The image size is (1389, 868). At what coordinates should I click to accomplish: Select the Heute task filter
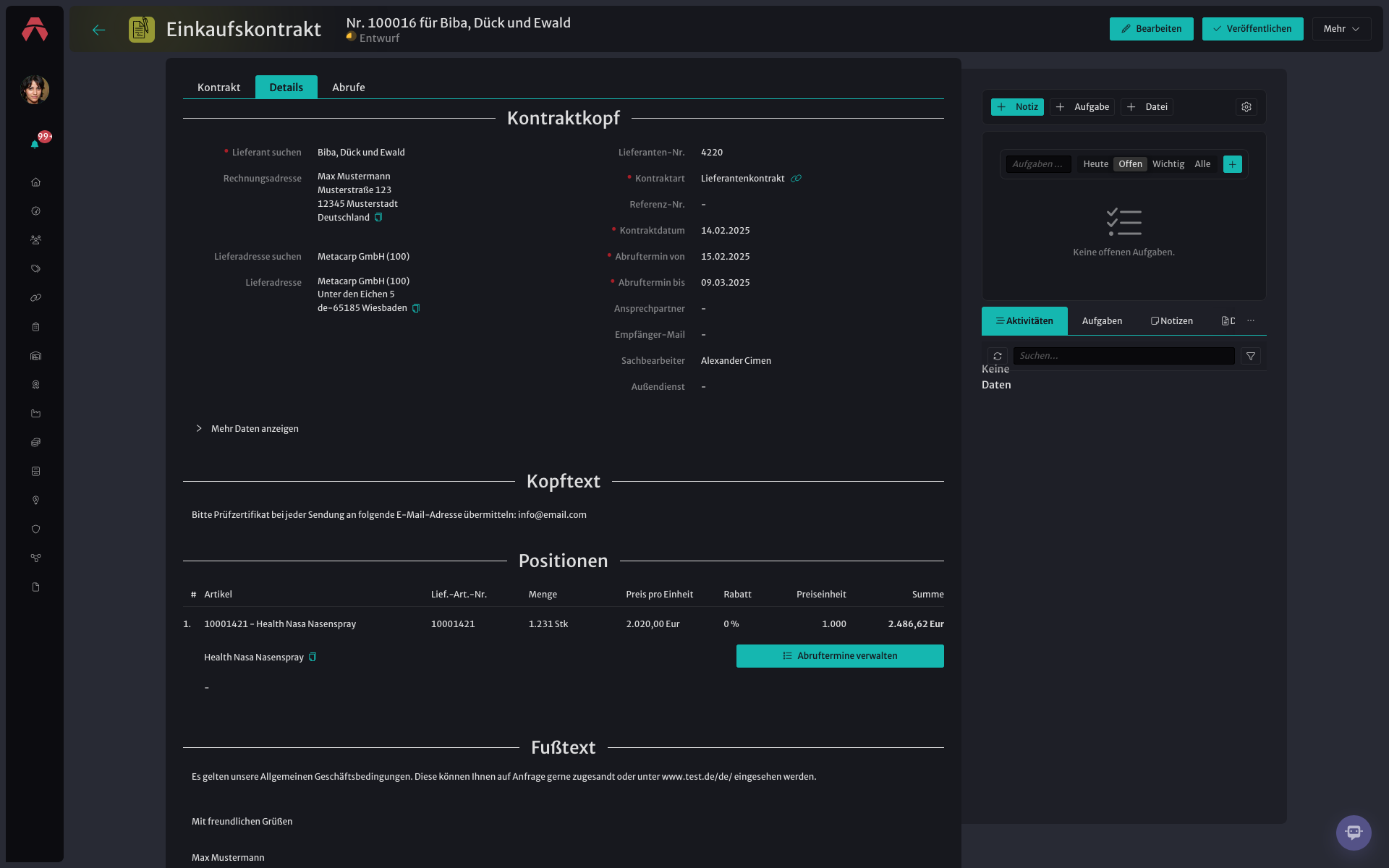coord(1095,164)
